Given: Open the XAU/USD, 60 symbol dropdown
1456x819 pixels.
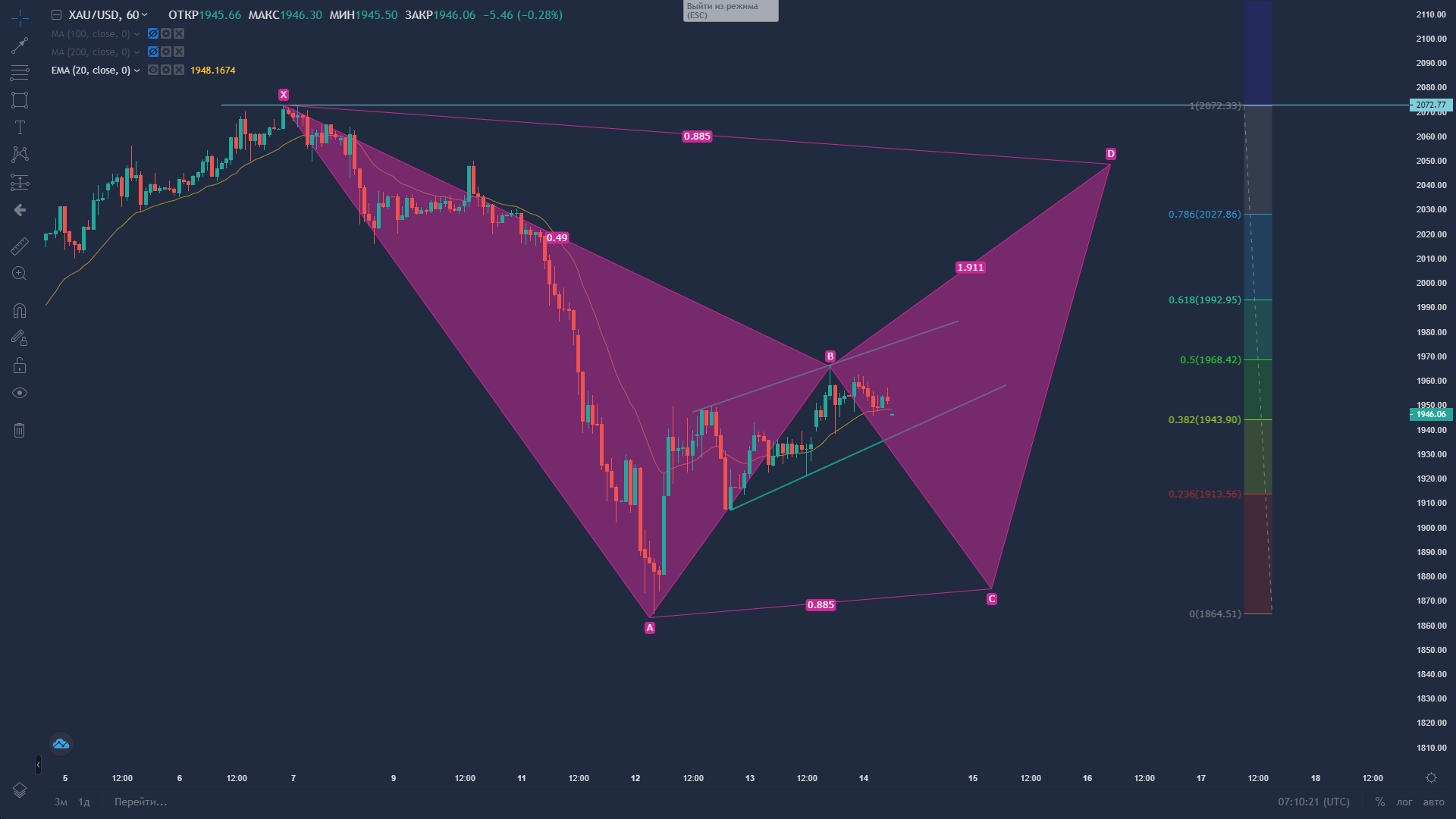Looking at the screenshot, I should coord(108,15).
